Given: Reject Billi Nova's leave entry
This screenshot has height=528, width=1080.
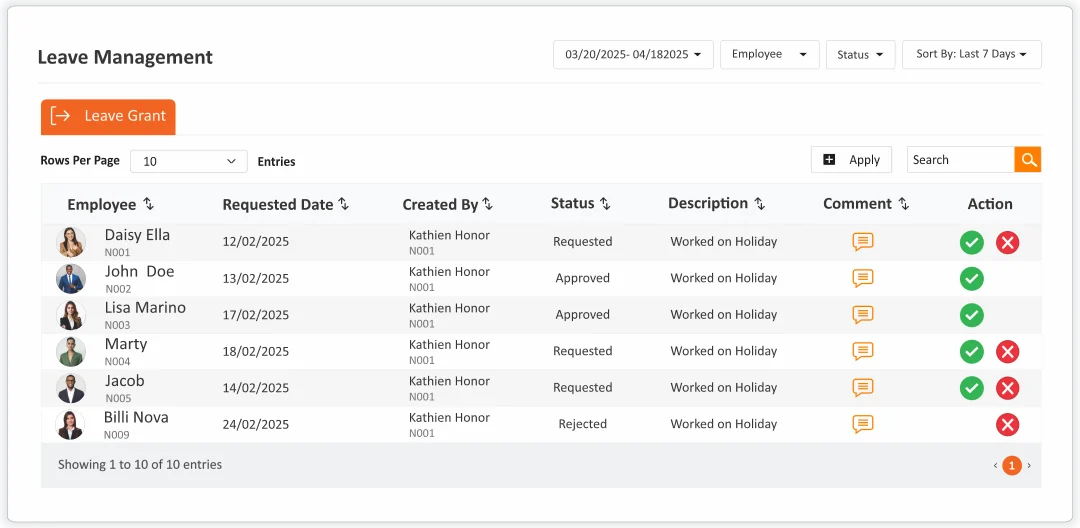Looking at the screenshot, I should tap(1007, 425).
